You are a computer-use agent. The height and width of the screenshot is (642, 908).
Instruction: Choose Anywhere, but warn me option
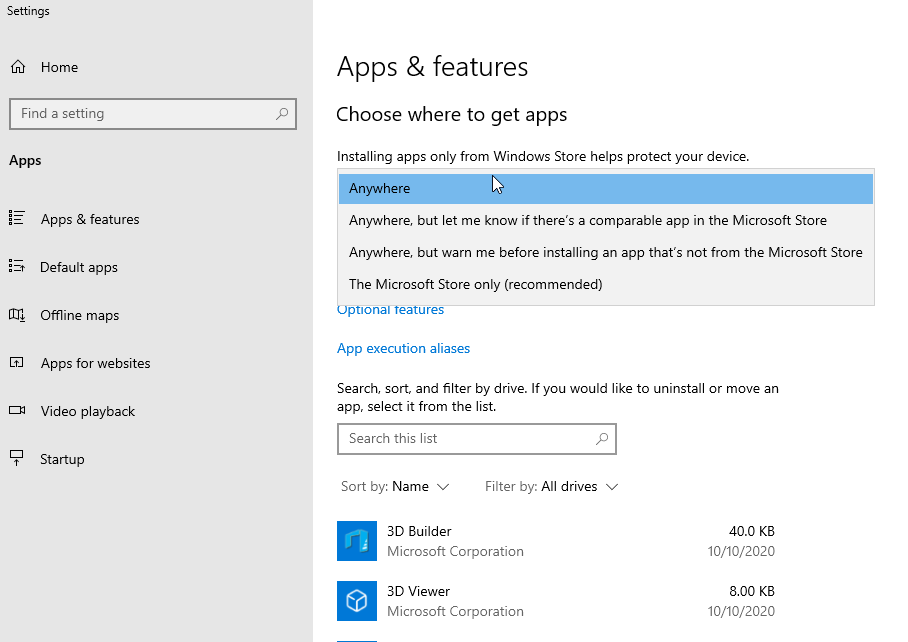click(606, 252)
